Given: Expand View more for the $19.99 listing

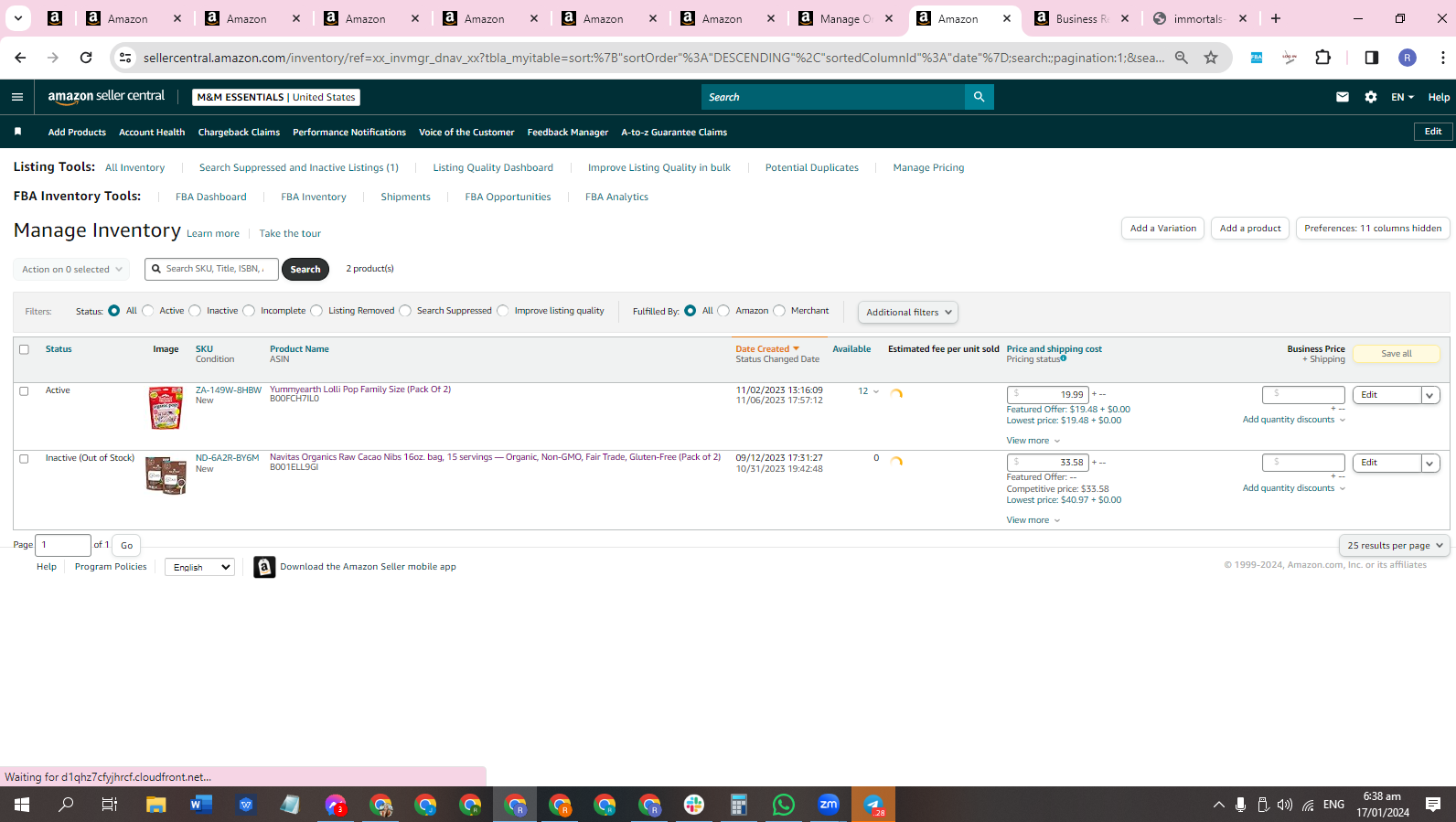Looking at the screenshot, I should pyautogui.click(x=1033, y=441).
